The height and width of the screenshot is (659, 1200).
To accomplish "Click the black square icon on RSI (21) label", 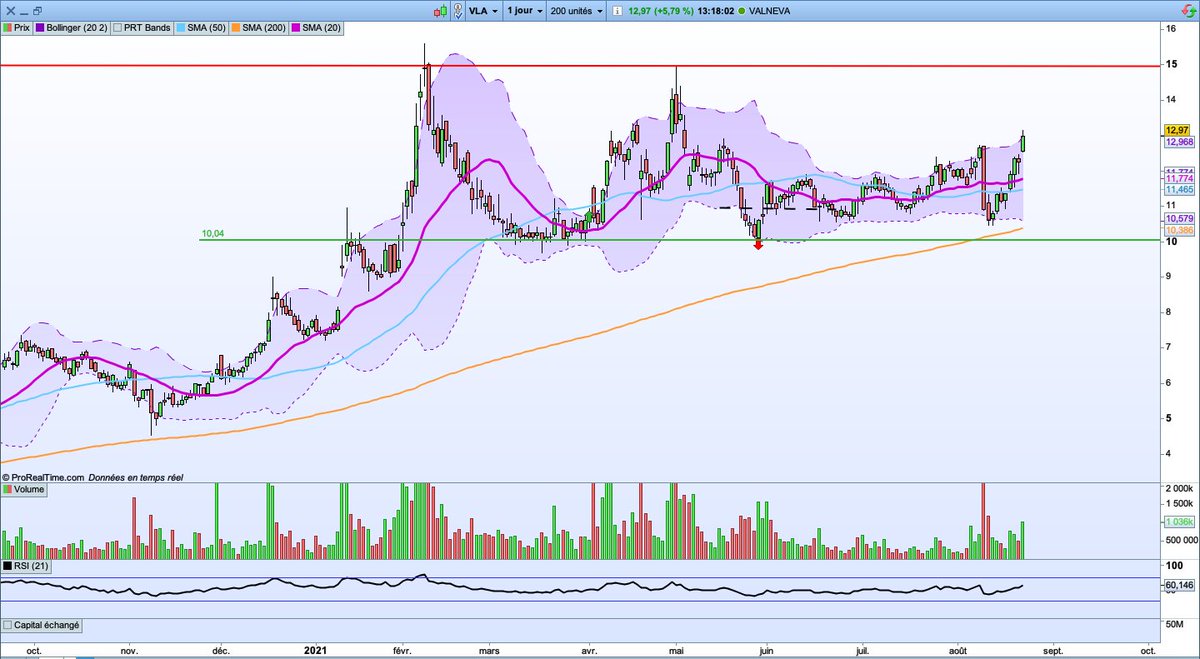I will pyautogui.click(x=7, y=567).
